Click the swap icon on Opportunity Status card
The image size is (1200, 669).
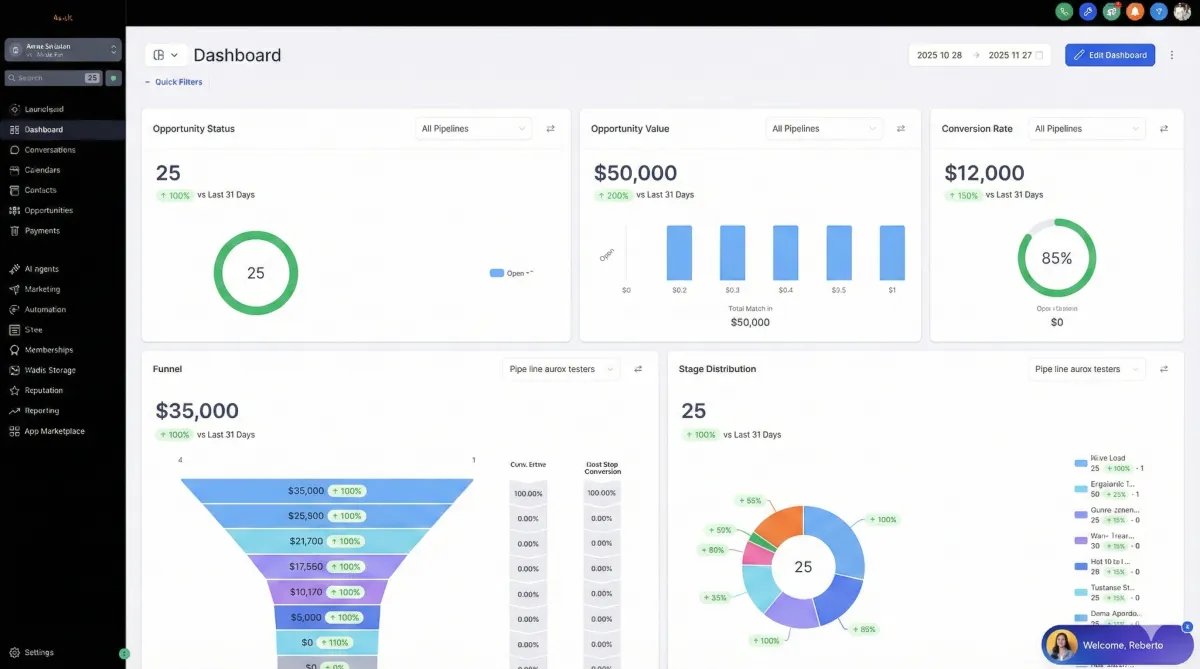click(550, 129)
